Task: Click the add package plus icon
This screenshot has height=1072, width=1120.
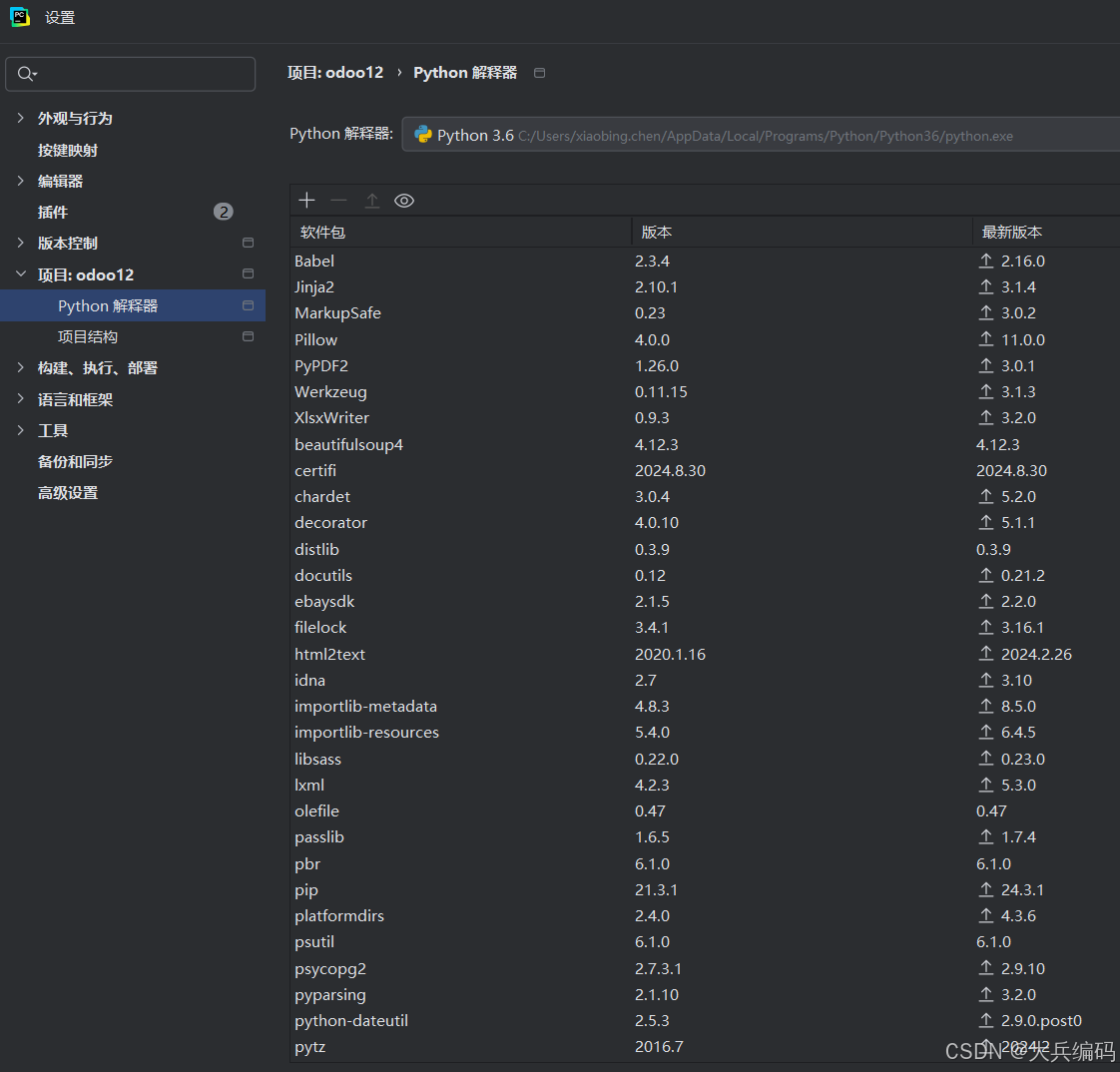Action: click(x=306, y=201)
